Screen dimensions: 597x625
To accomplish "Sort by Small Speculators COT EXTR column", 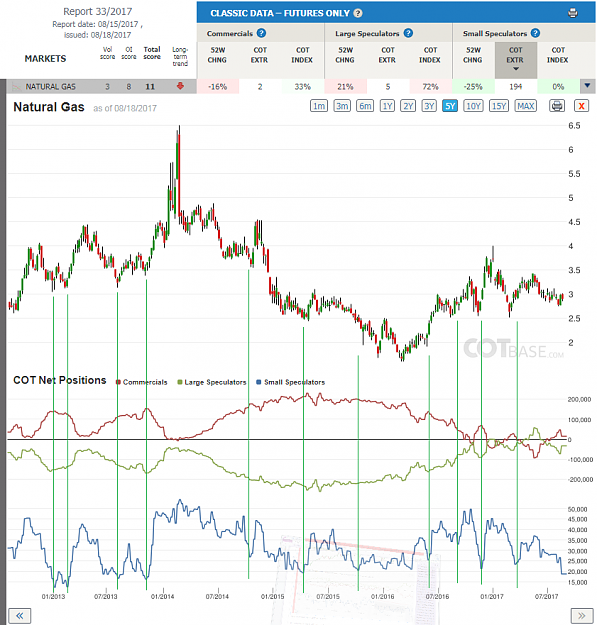I will [x=516, y=60].
